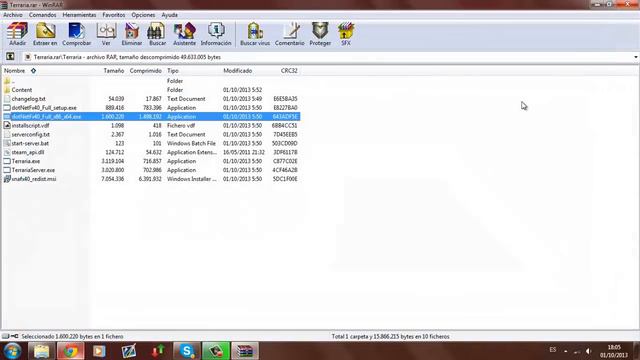Click the Comprobar toolbar icon
The image size is (640, 360).
point(76,34)
